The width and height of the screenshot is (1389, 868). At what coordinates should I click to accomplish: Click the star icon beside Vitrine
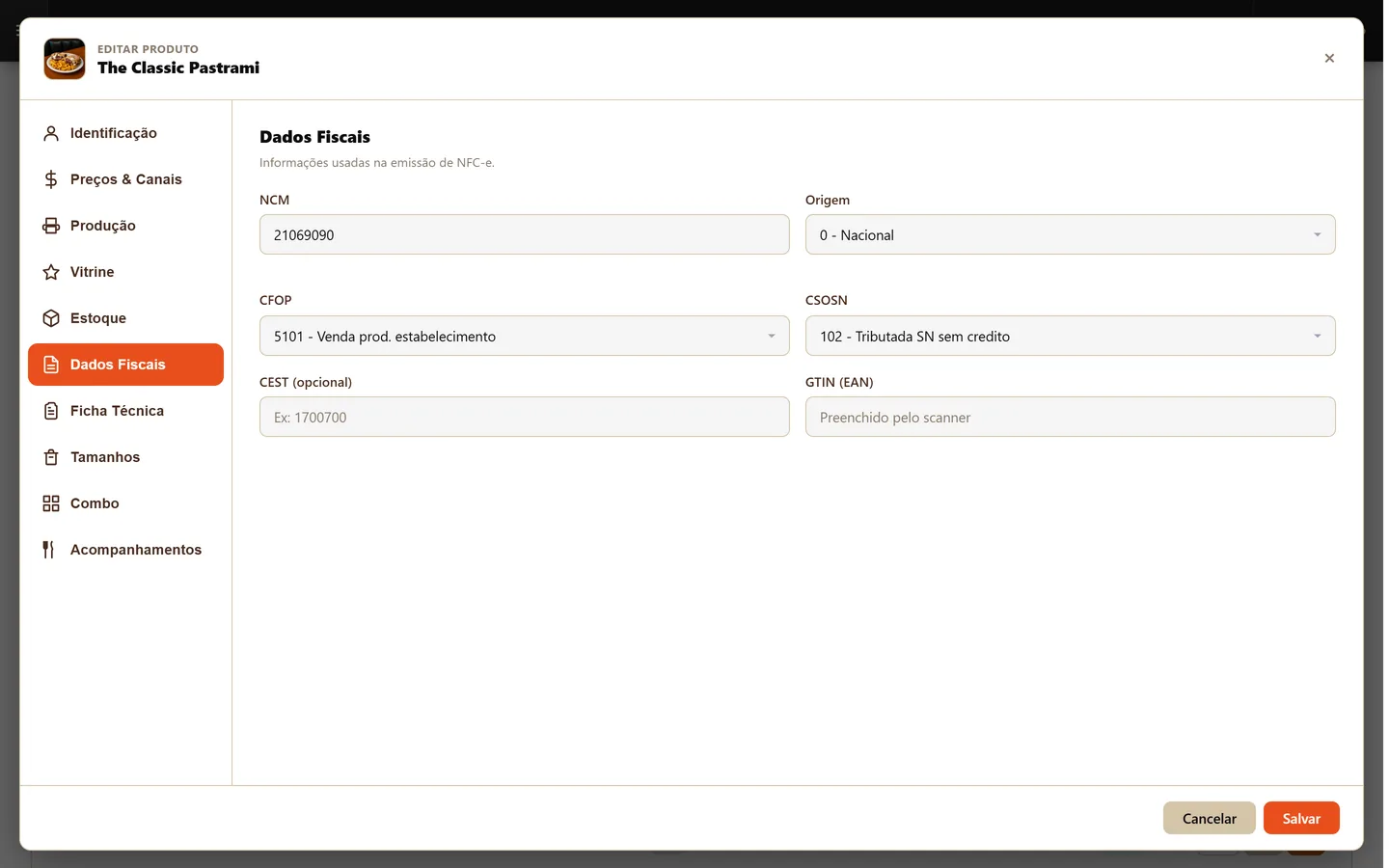pos(51,272)
